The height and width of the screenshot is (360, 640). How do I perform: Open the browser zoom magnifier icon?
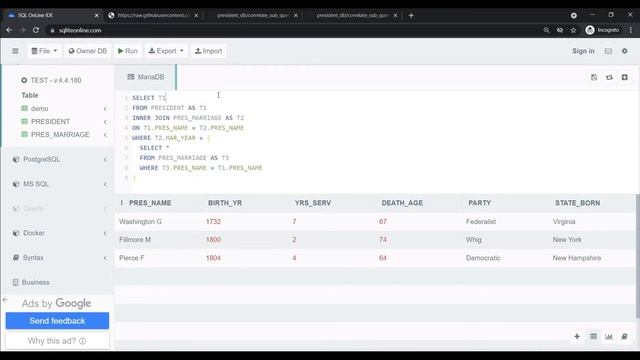(x=547, y=30)
